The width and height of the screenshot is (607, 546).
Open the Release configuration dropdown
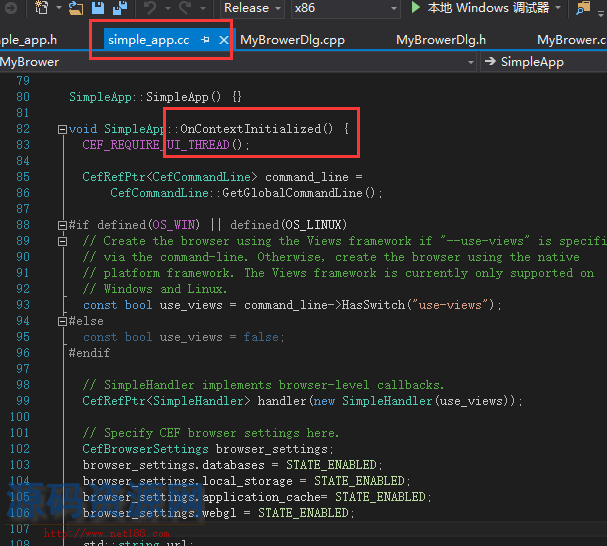[252, 8]
